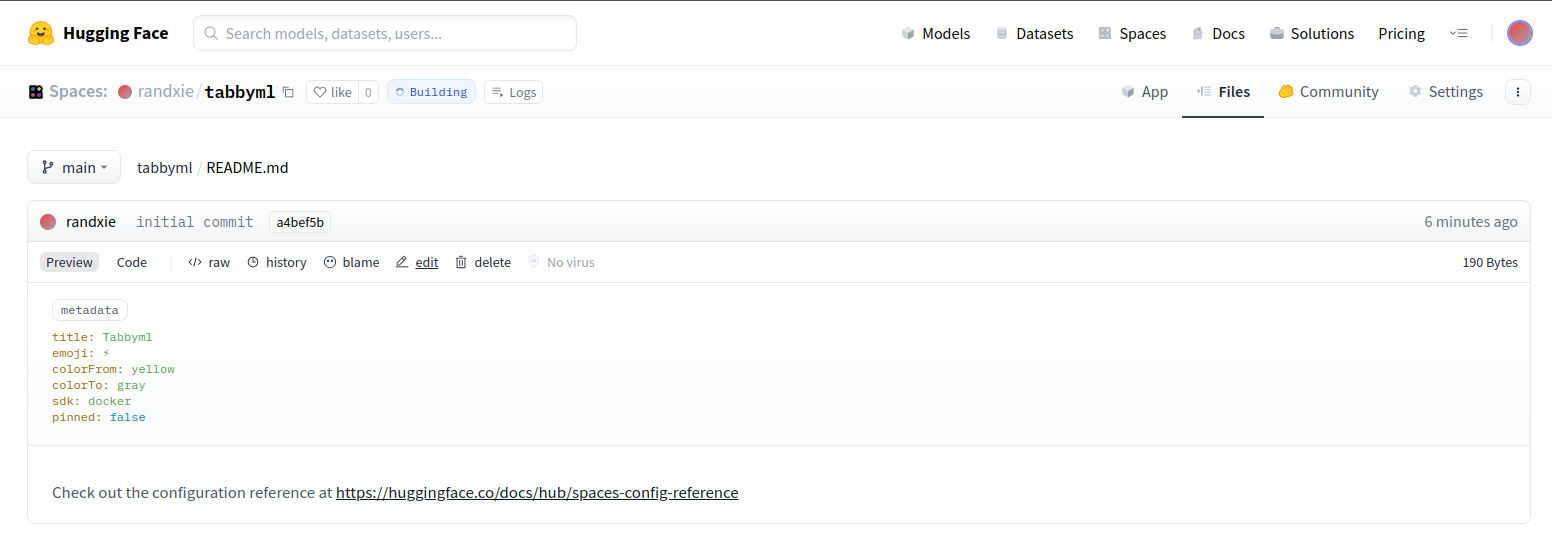The image size is (1552, 546).
Task: Open the tabbyml space name link
Action: coord(240,92)
